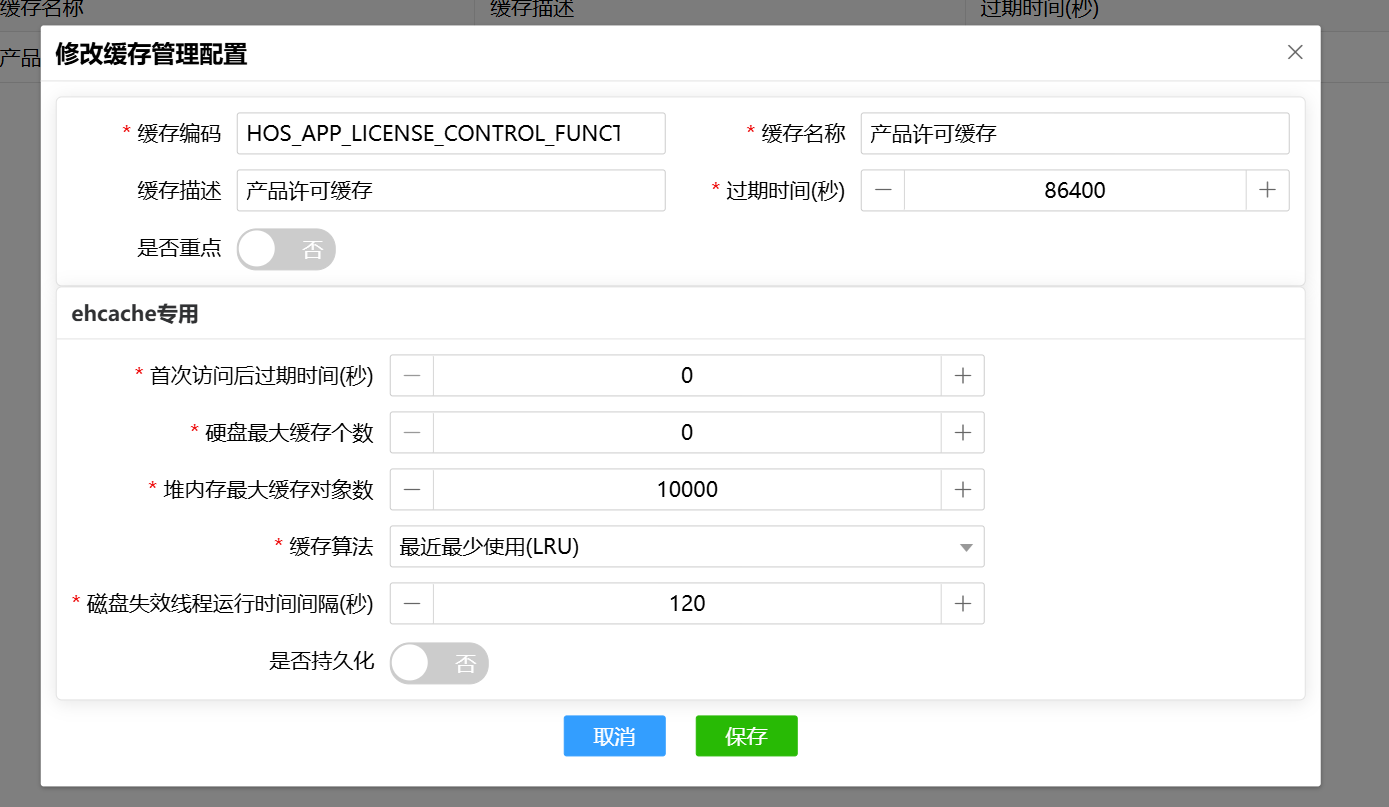Focus the 缓存编码 input field

(450, 134)
